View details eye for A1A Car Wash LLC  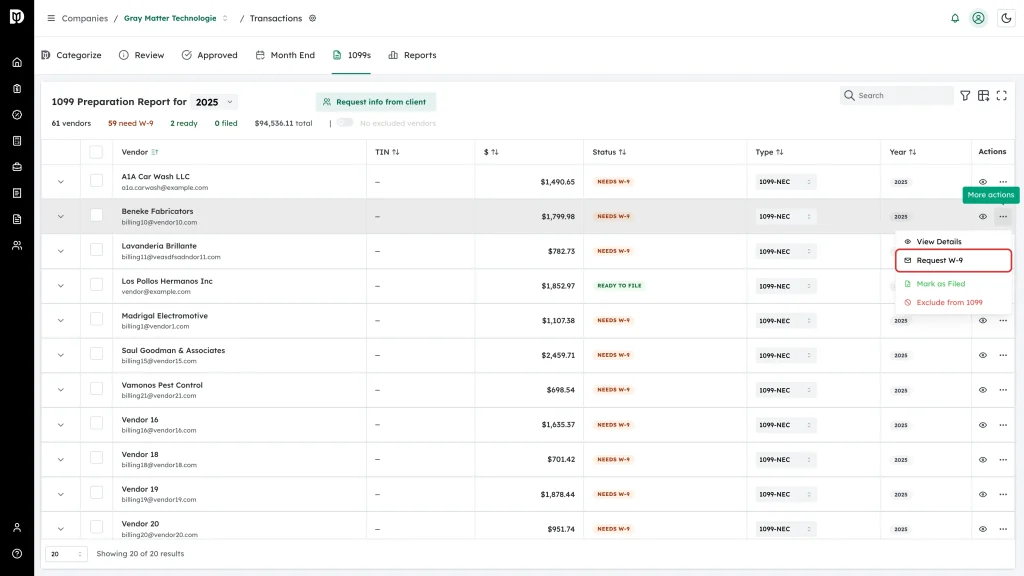point(983,182)
